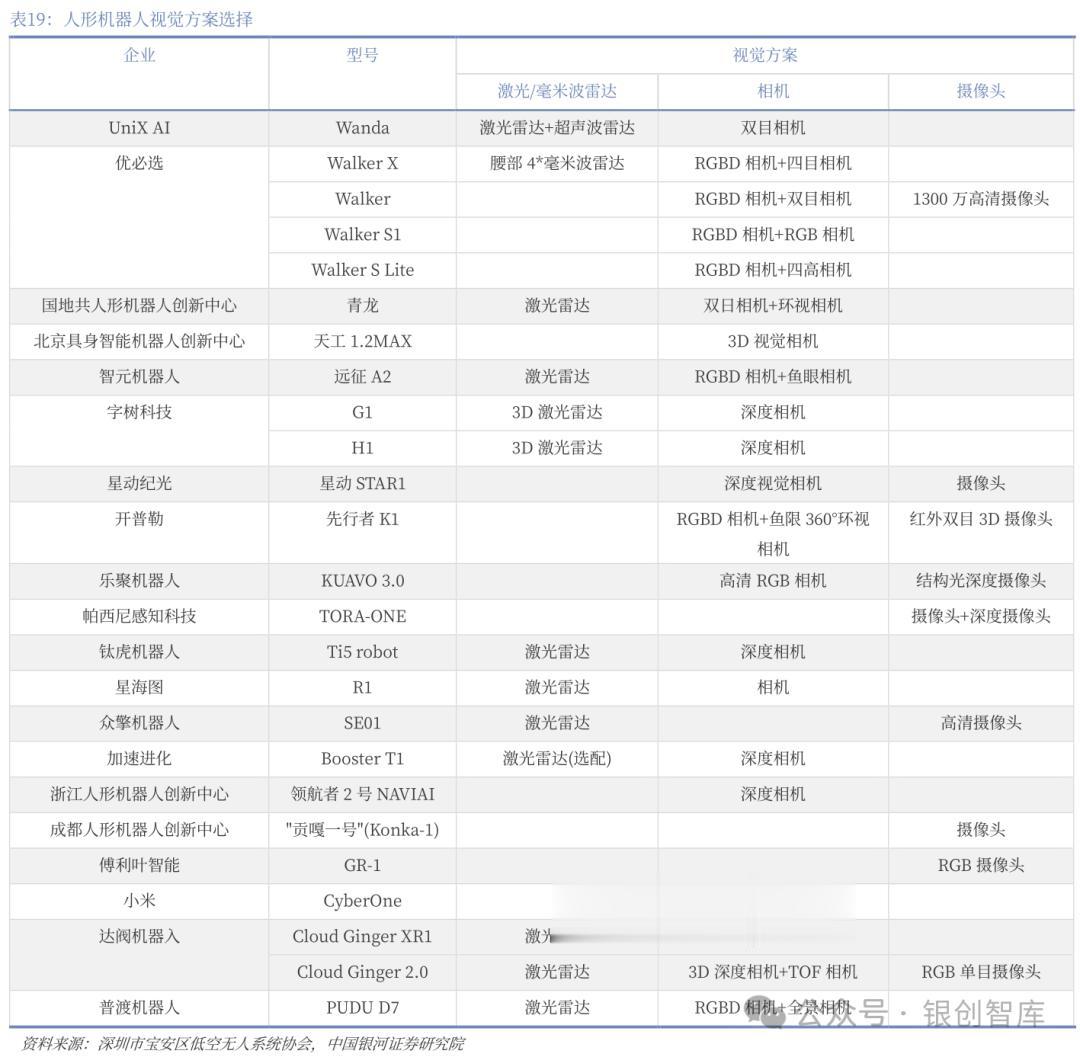
Task: Click the '红外双目 3D 摄像头' cell
Action: point(981,519)
